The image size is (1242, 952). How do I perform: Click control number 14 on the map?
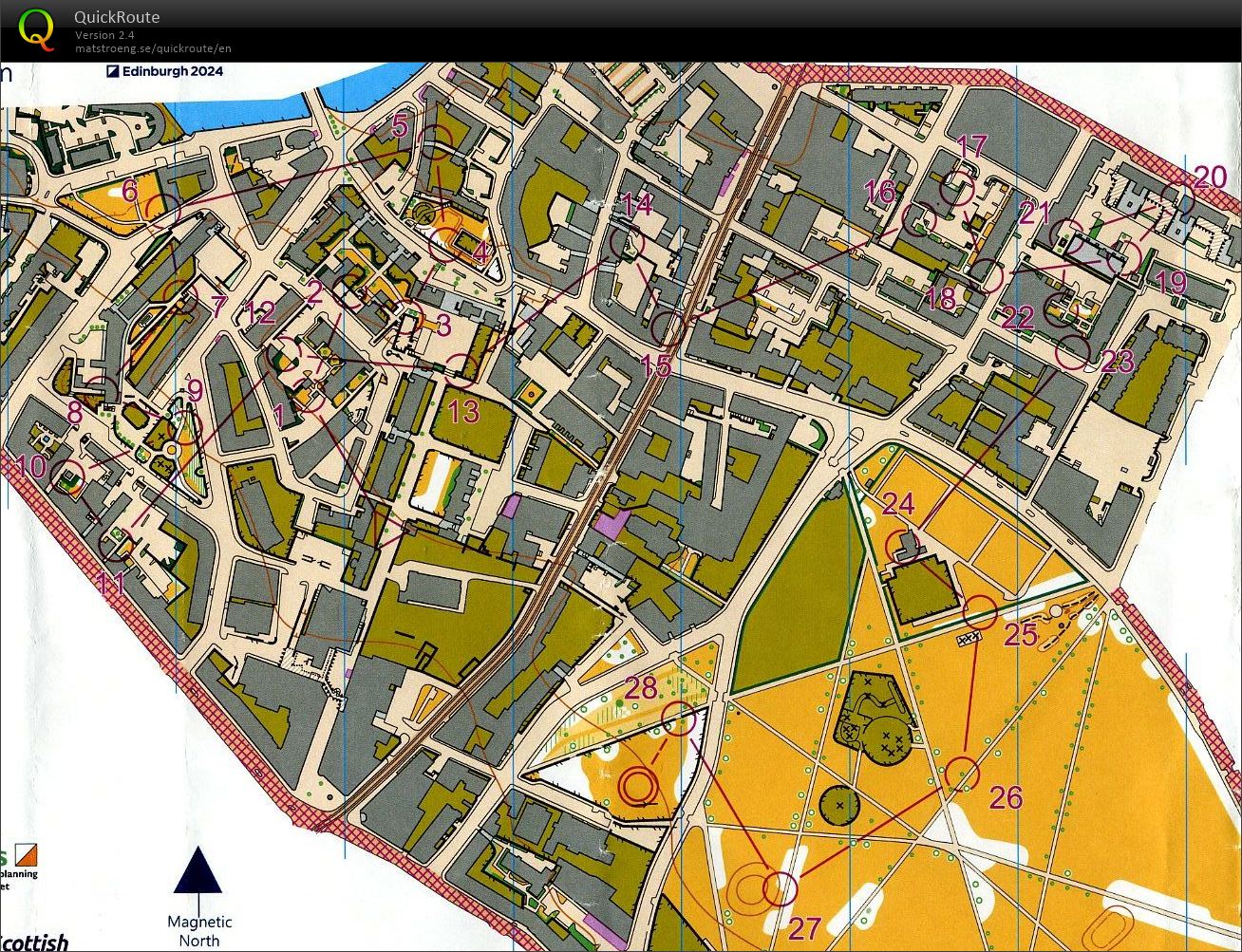pyautogui.click(x=637, y=204)
